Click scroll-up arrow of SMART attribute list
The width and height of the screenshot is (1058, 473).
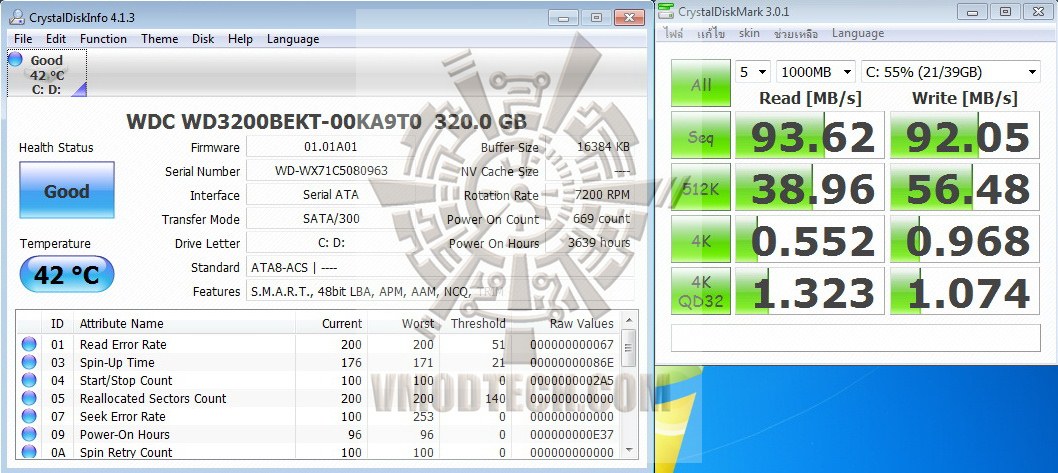629,320
